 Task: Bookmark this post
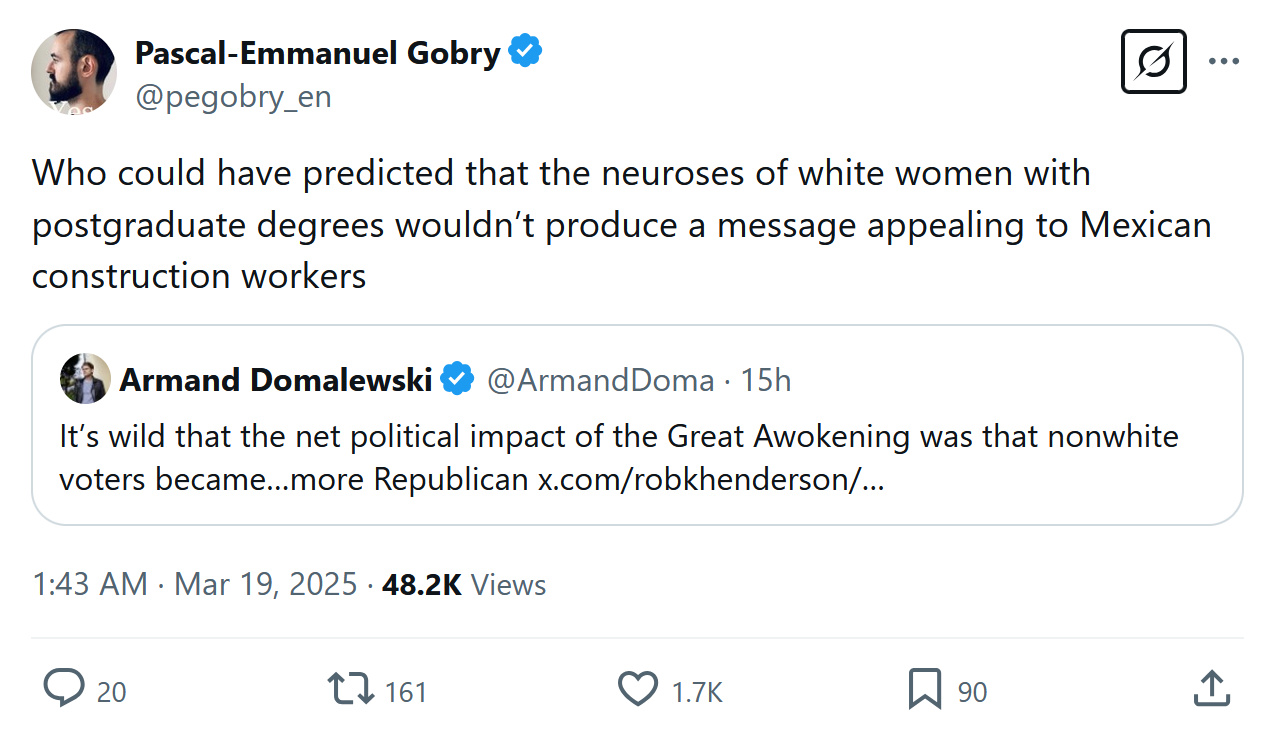[924, 689]
